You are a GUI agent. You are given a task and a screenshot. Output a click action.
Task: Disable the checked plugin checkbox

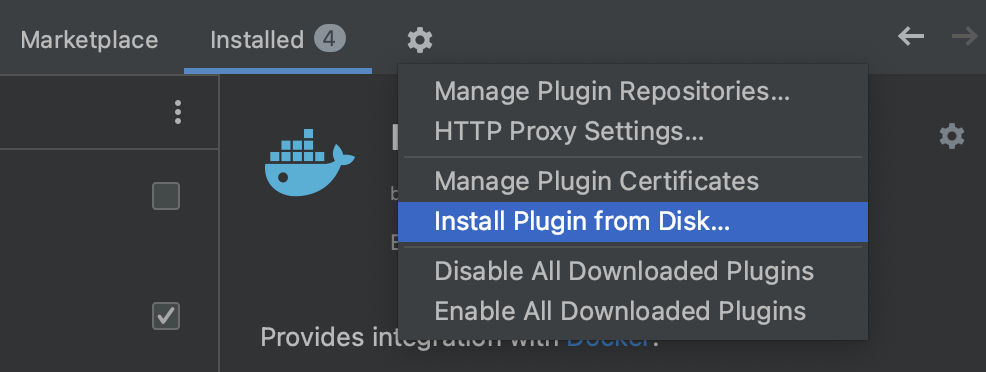coord(166,316)
